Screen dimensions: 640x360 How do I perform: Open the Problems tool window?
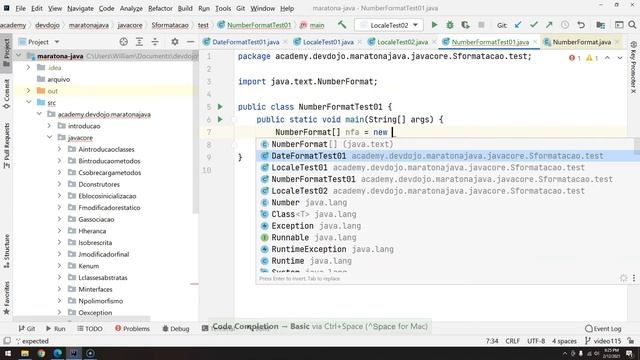(132, 328)
